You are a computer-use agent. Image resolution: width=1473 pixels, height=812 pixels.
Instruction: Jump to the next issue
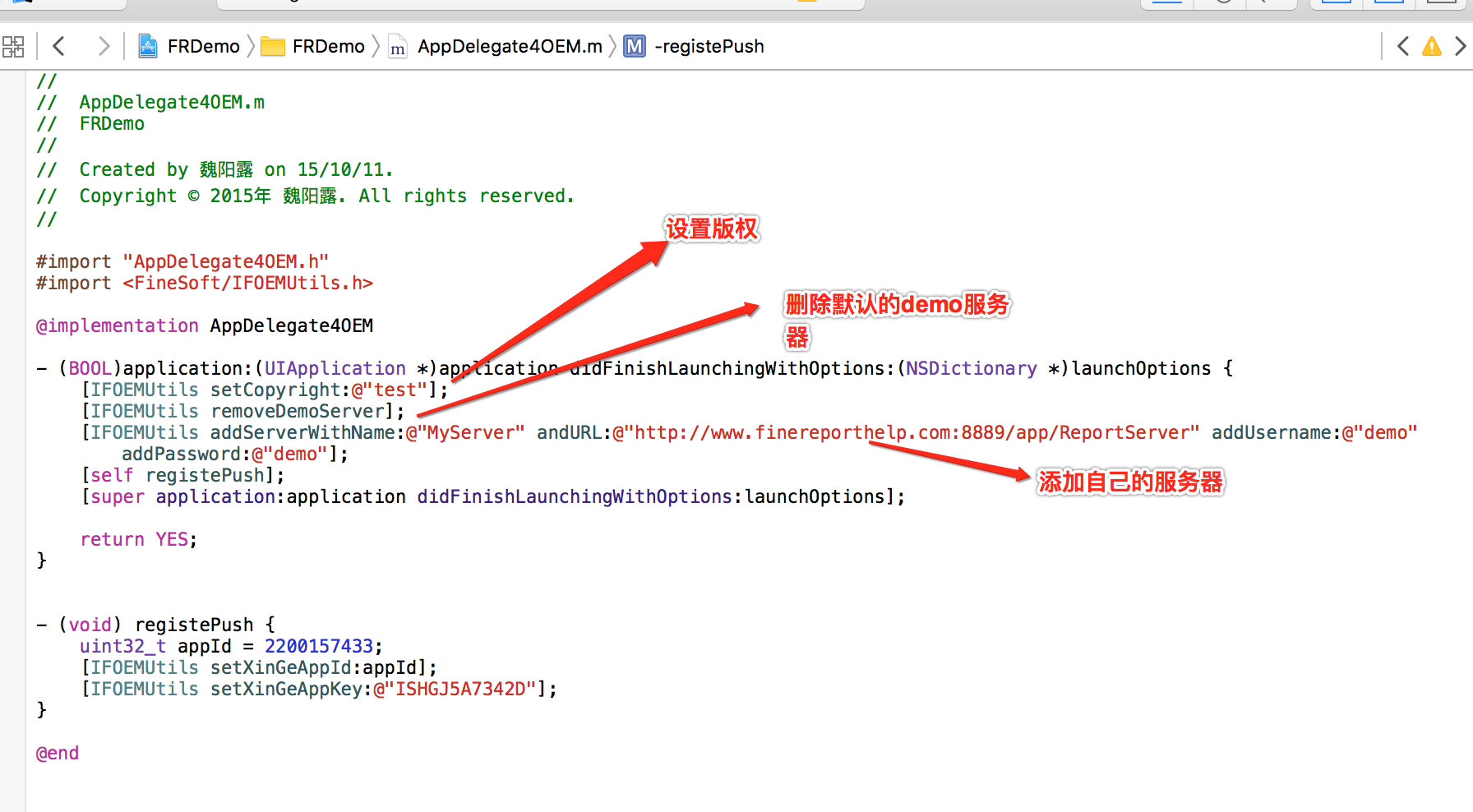tap(1460, 46)
